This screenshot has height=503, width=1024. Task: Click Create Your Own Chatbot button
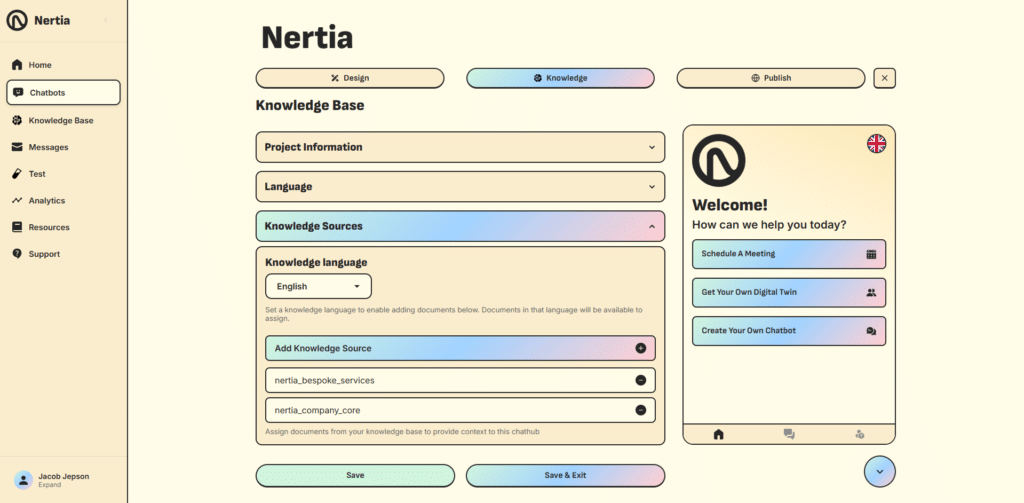[789, 331]
